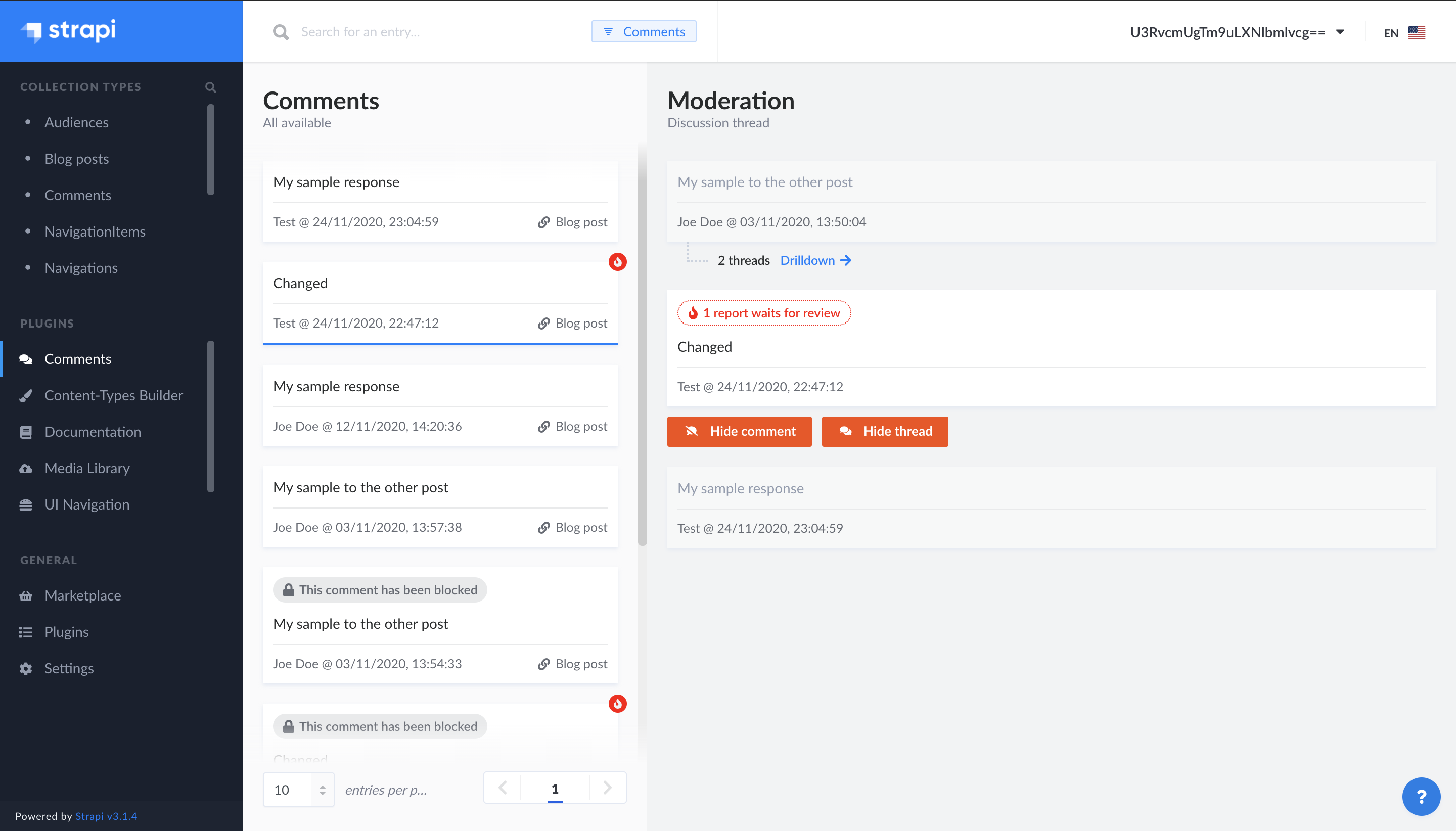Open Settings from the General section
This screenshot has width=1456, height=831.
tap(68, 668)
